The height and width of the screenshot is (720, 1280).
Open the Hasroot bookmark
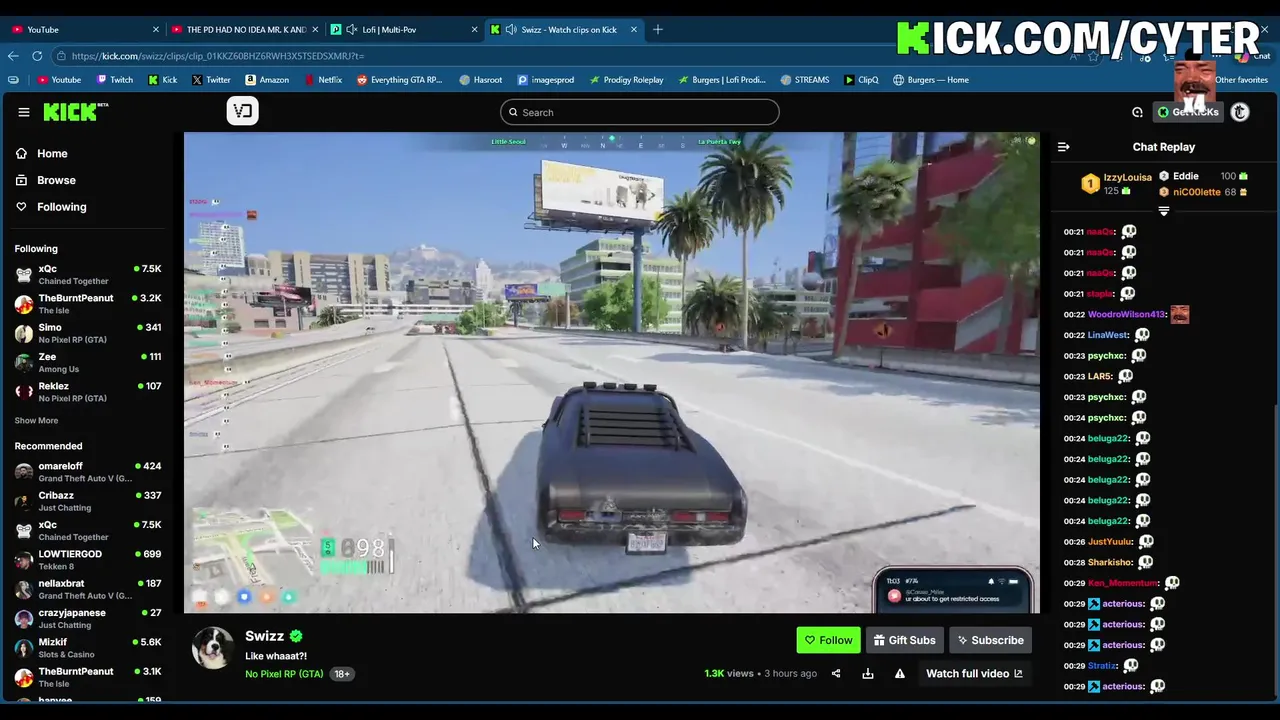tap(481, 80)
